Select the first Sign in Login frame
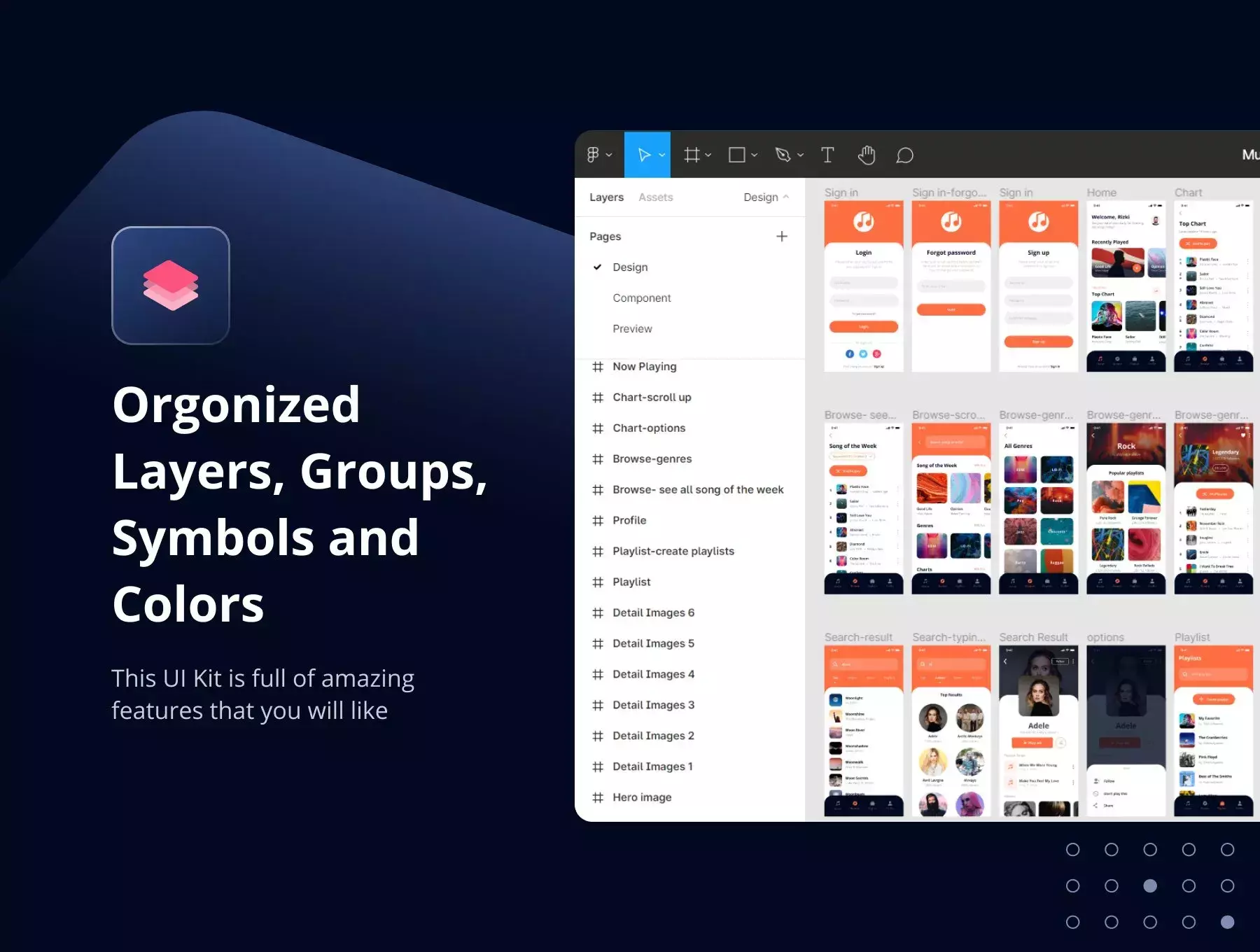The width and height of the screenshot is (1260, 952). (x=864, y=286)
